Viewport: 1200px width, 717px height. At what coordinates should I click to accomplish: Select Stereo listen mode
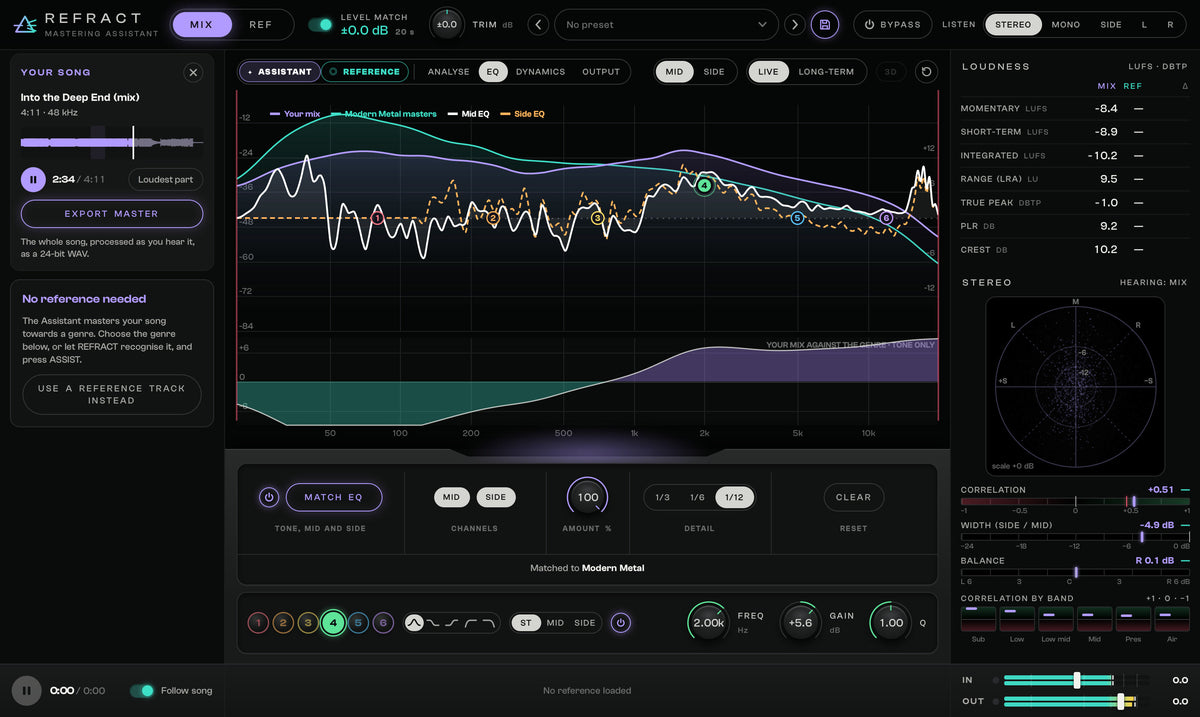[1013, 24]
